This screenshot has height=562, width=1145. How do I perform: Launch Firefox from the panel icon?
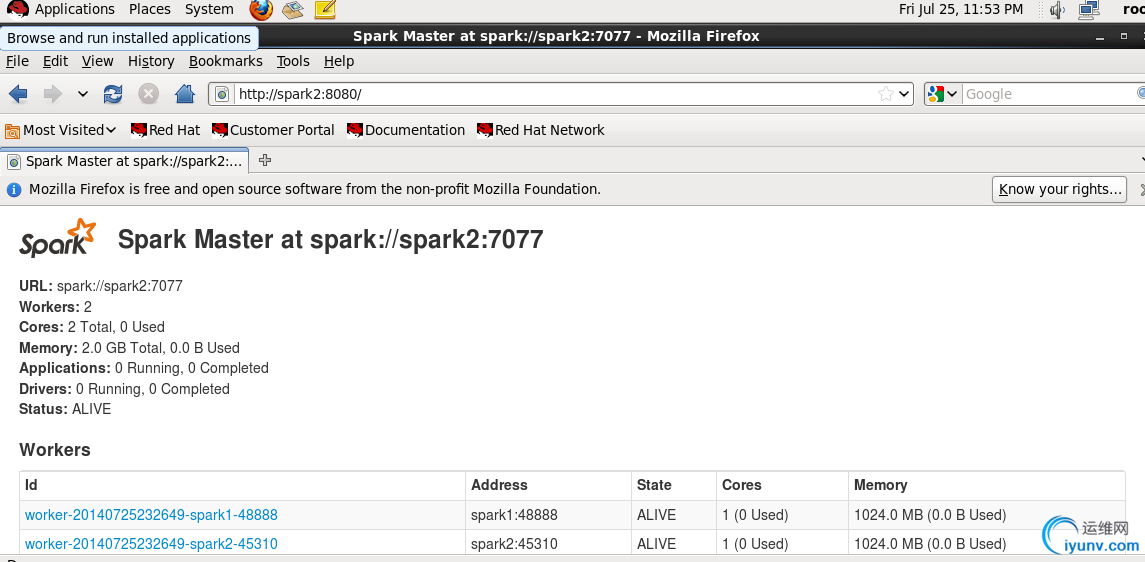coord(261,9)
